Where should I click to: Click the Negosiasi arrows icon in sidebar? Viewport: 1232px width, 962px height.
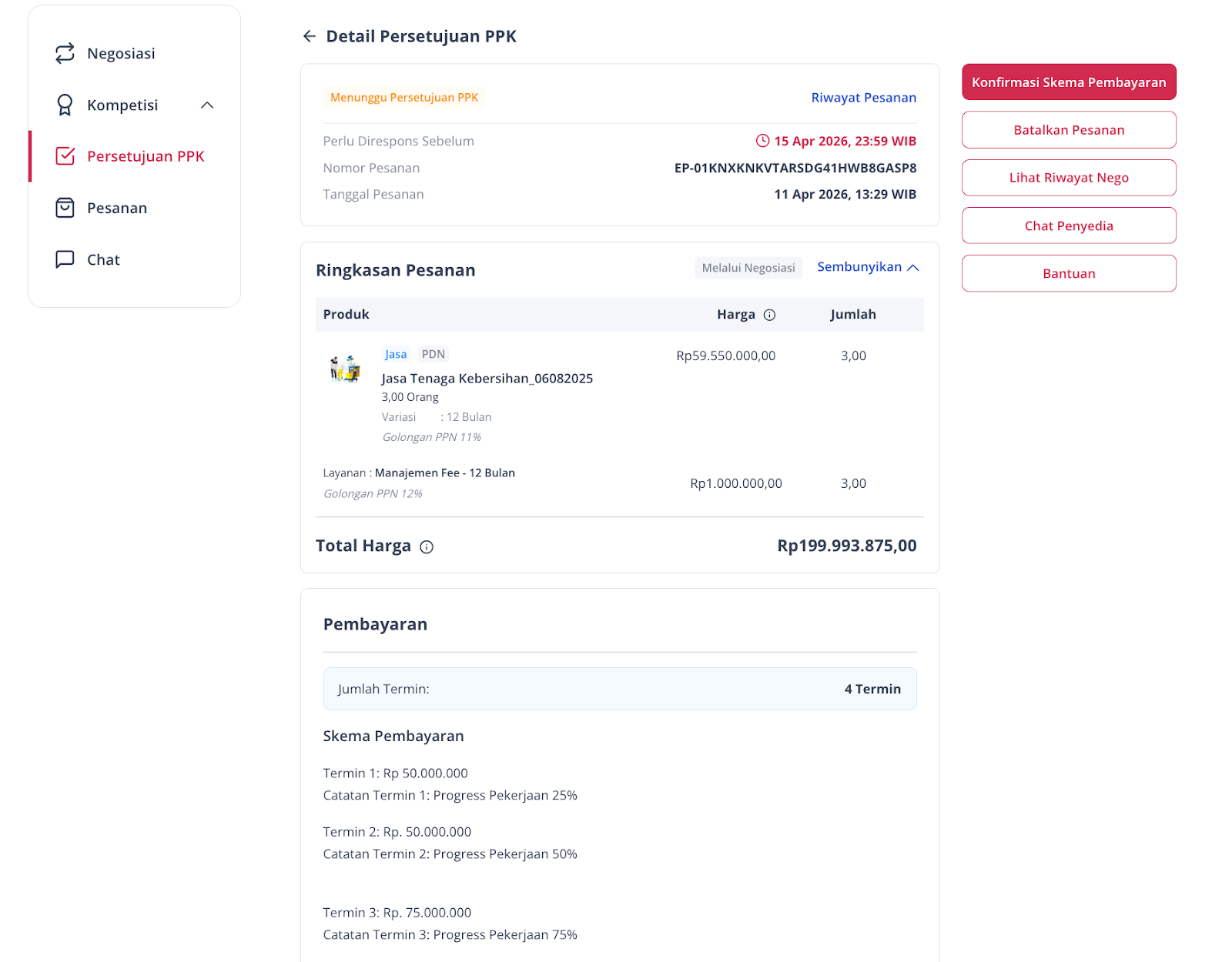tap(65, 53)
